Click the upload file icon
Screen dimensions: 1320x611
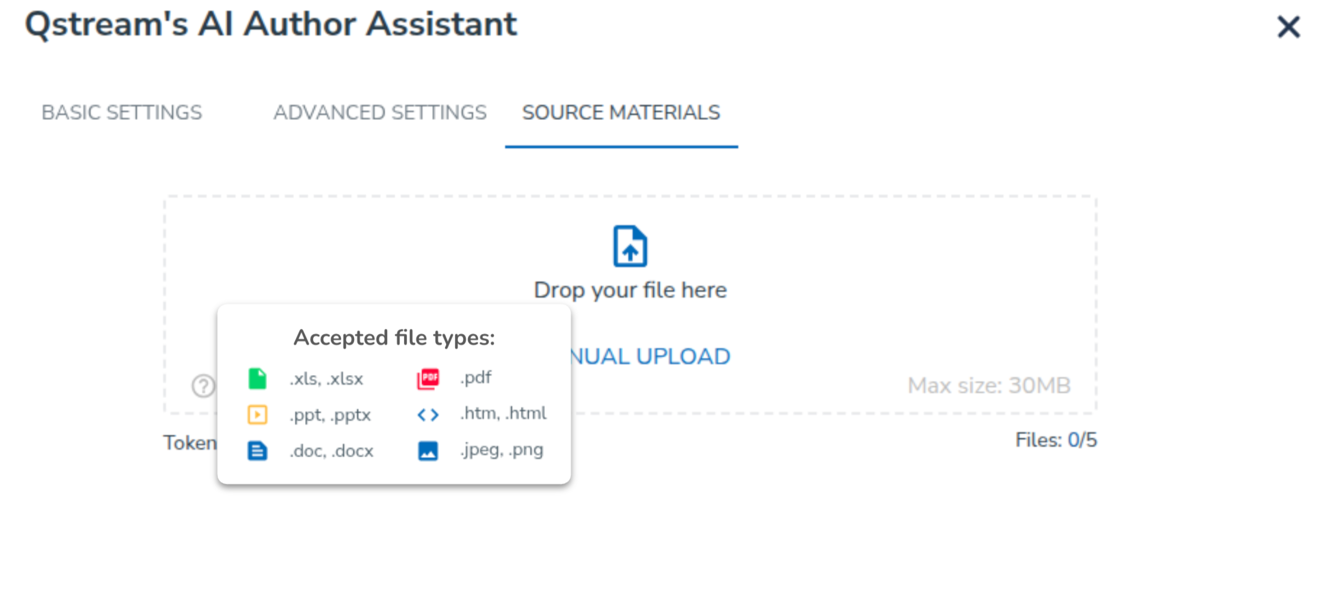630,246
